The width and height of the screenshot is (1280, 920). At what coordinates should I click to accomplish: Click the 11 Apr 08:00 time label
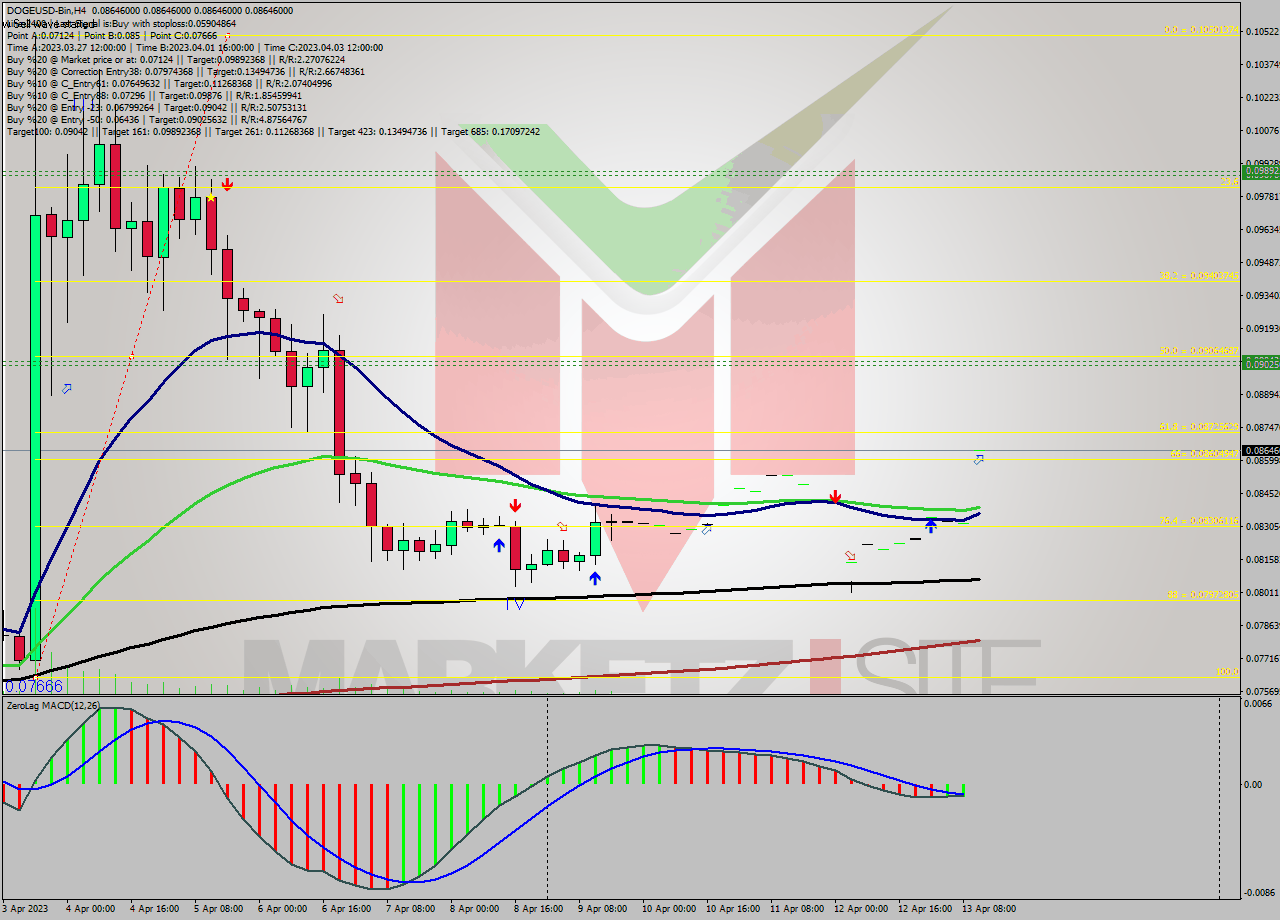coord(796,909)
